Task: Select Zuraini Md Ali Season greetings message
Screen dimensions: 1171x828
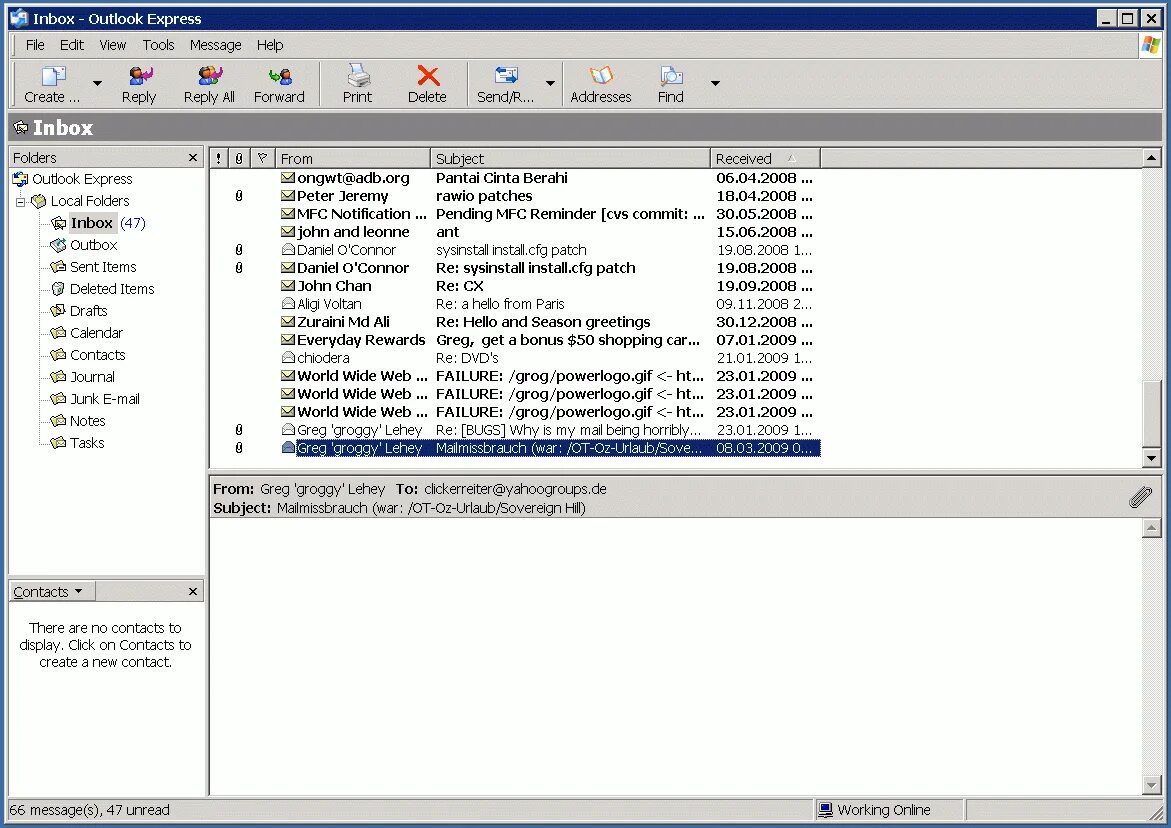Action: click(515, 322)
